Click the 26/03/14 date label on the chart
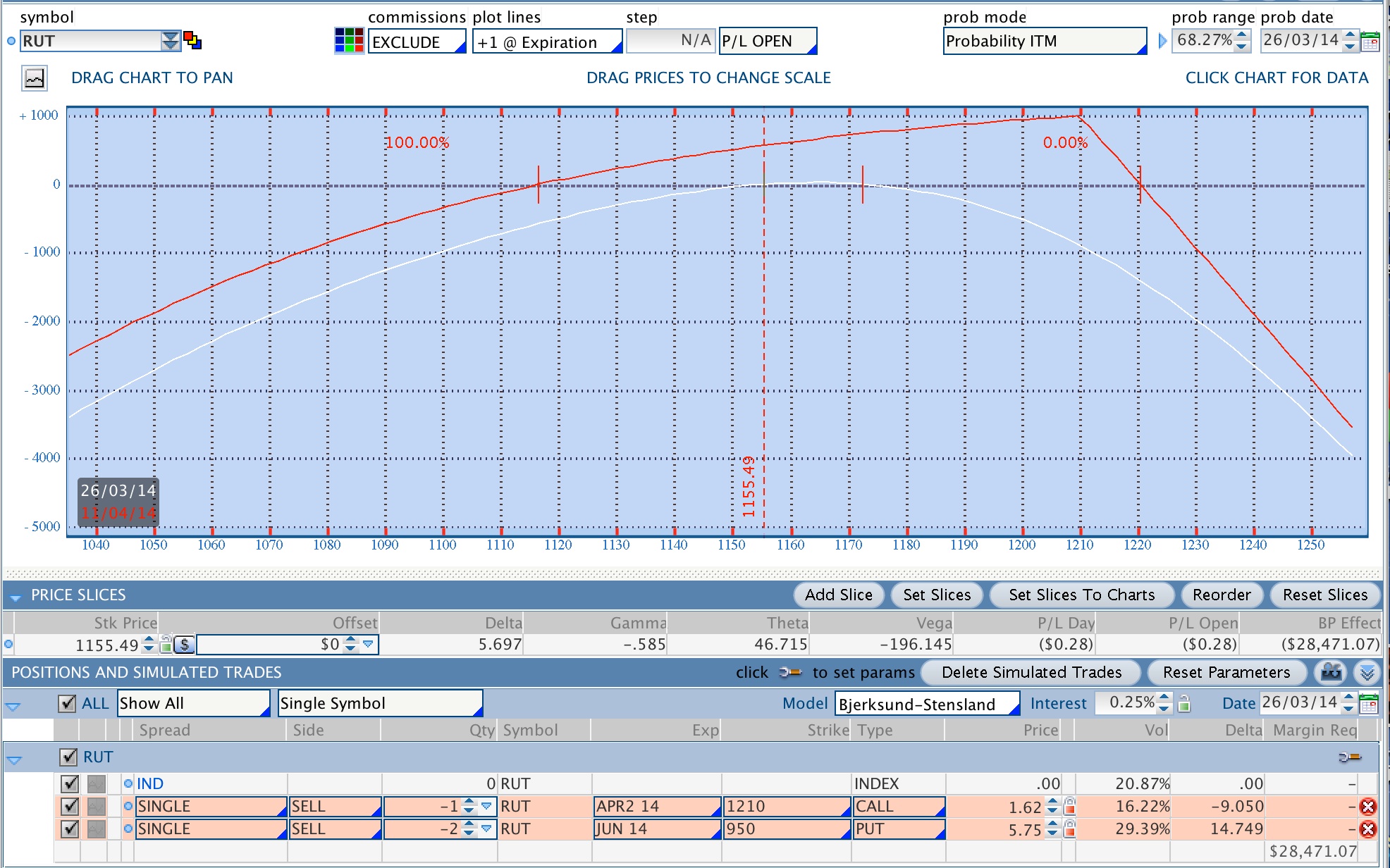Image resolution: width=1390 pixels, height=868 pixels. click(x=118, y=490)
